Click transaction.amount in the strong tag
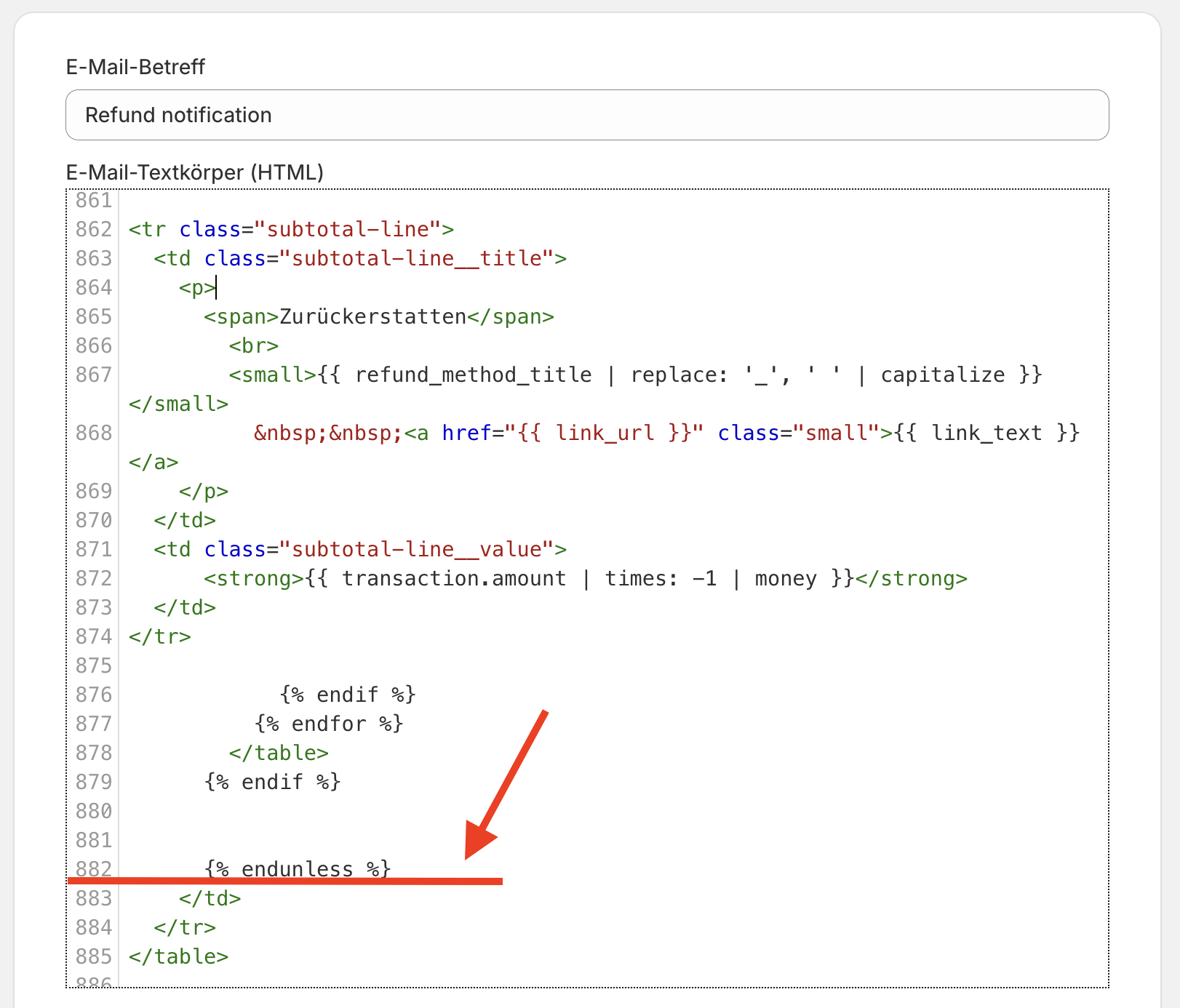 click(453, 578)
